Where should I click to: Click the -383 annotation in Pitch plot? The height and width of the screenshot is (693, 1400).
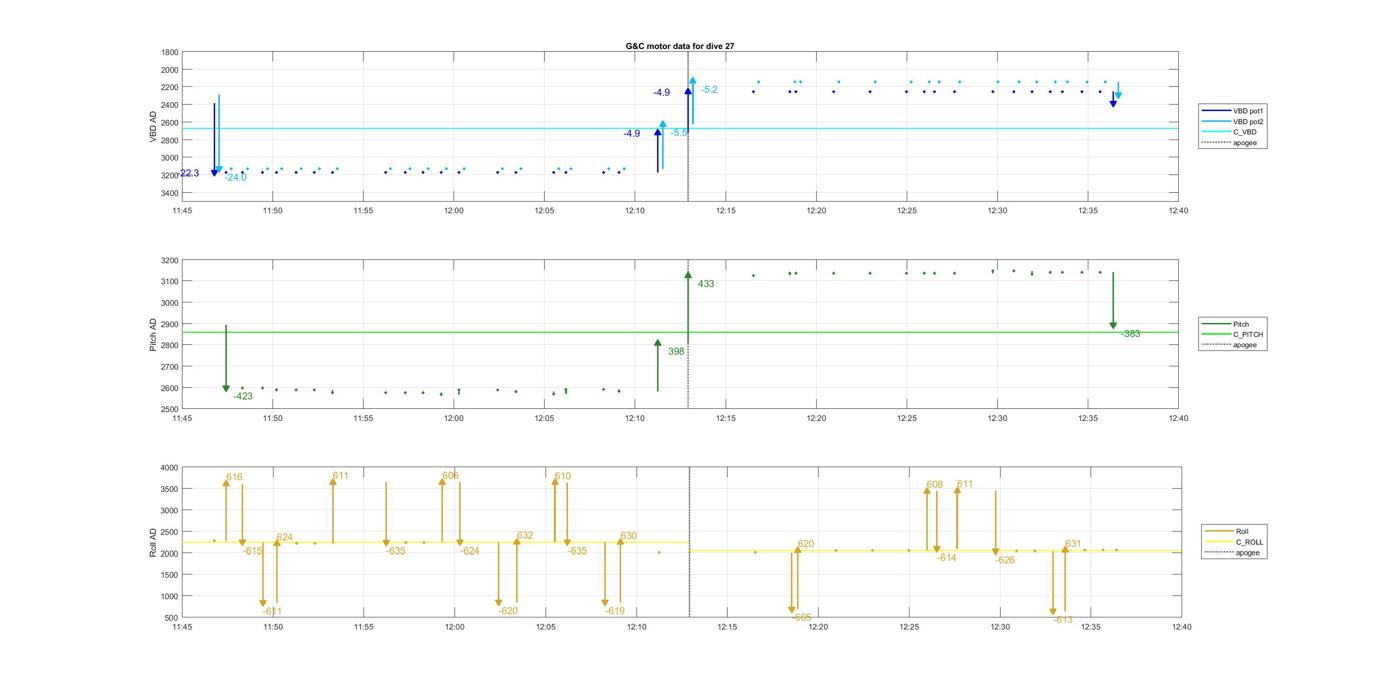[1130, 334]
